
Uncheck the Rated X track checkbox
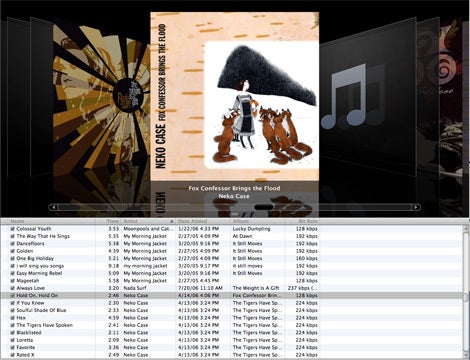pos(12,355)
